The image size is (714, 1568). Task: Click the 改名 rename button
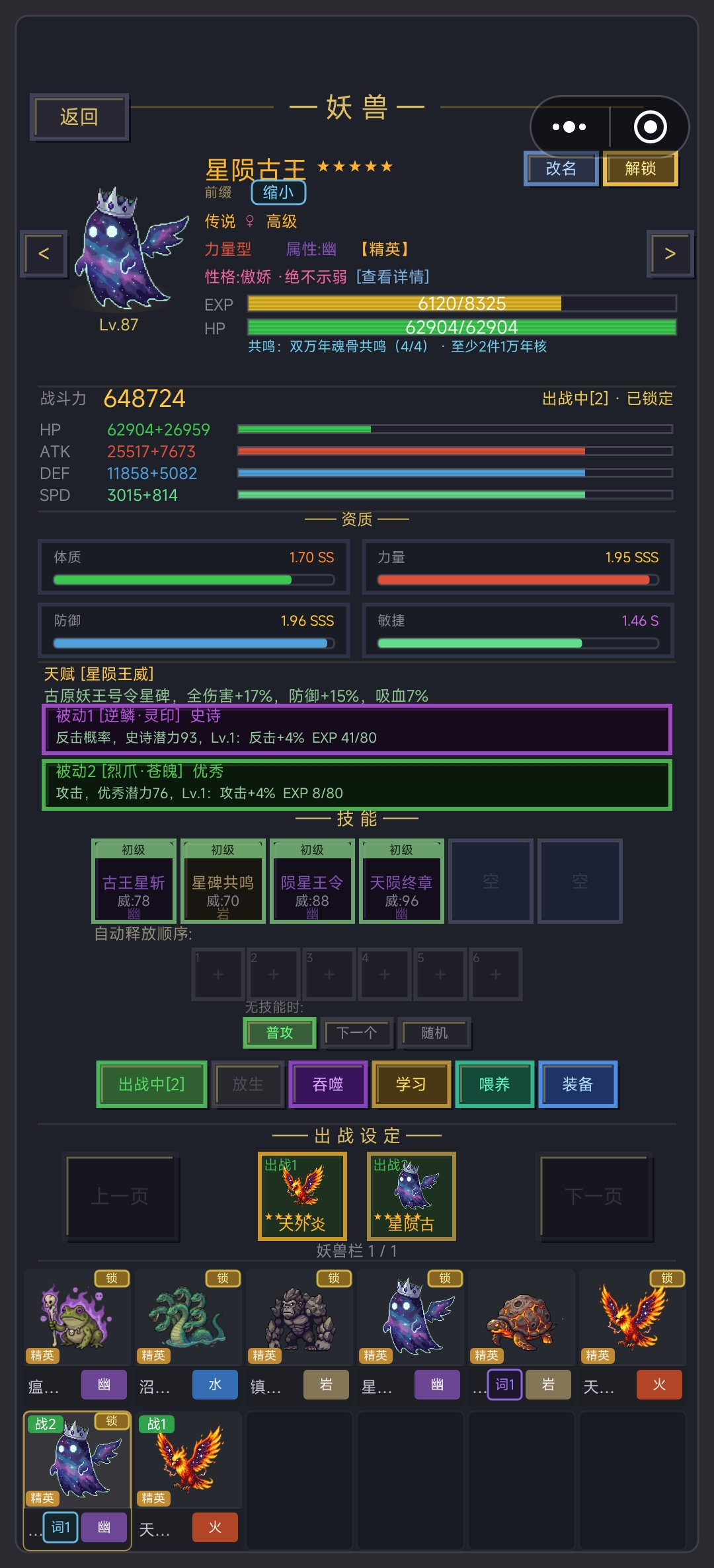pyautogui.click(x=561, y=168)
